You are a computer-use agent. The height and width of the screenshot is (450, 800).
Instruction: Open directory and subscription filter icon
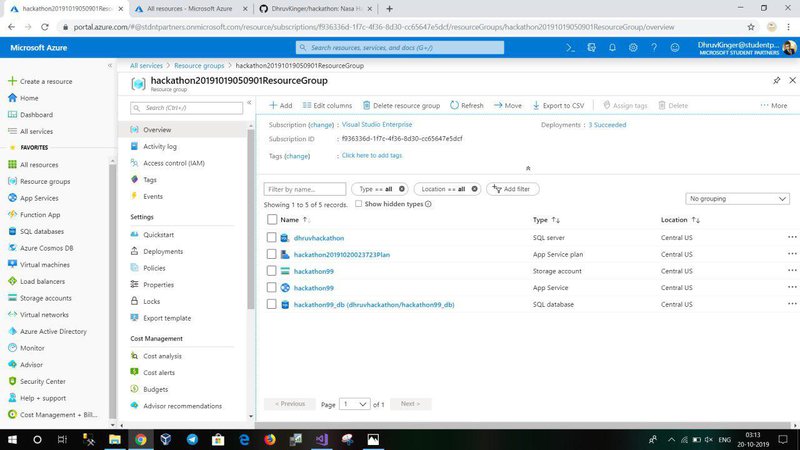(x=591, y=47)
